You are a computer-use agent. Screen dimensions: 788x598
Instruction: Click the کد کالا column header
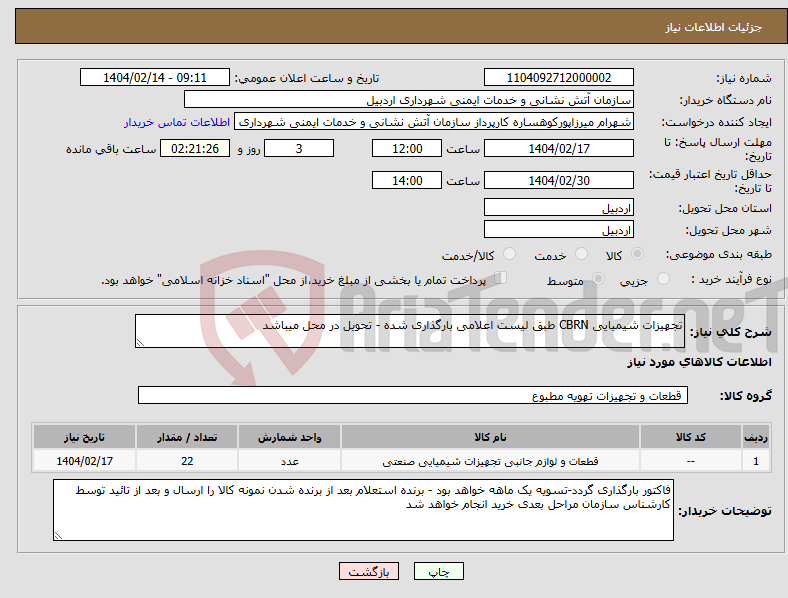click(691, 437)
